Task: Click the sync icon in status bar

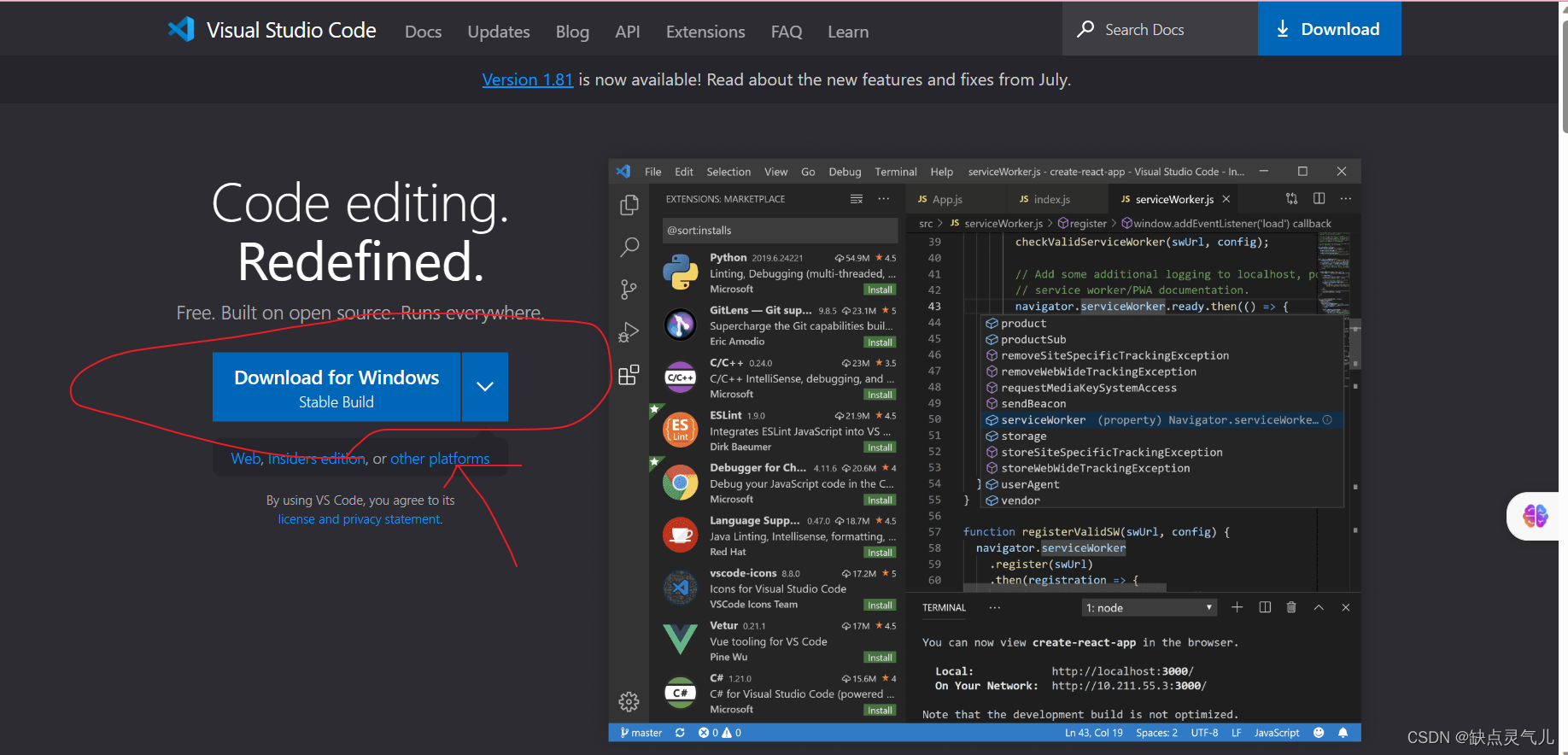Action: 680,733
